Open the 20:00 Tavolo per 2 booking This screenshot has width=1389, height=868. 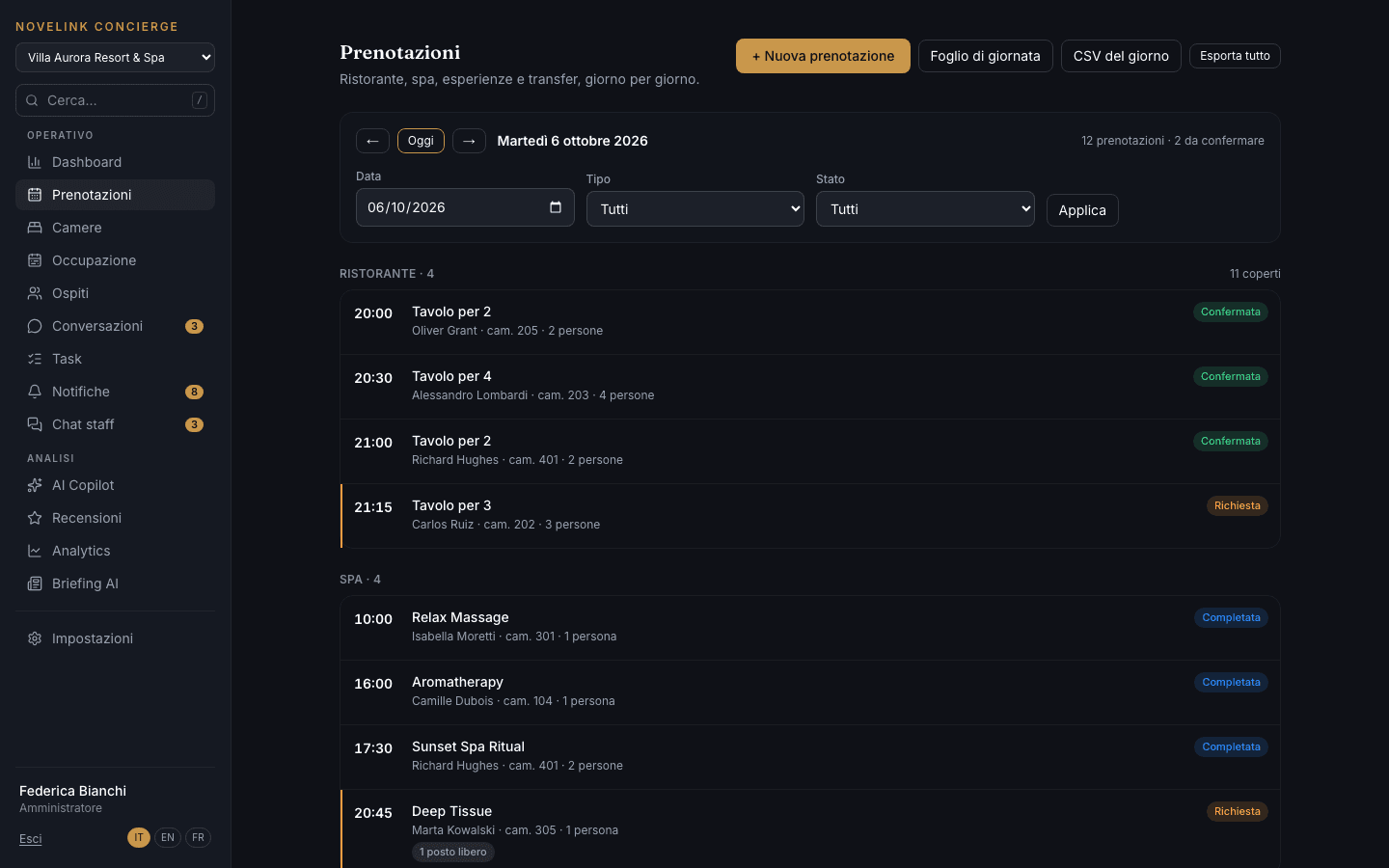pyautogui.click(x=810, y=322)
